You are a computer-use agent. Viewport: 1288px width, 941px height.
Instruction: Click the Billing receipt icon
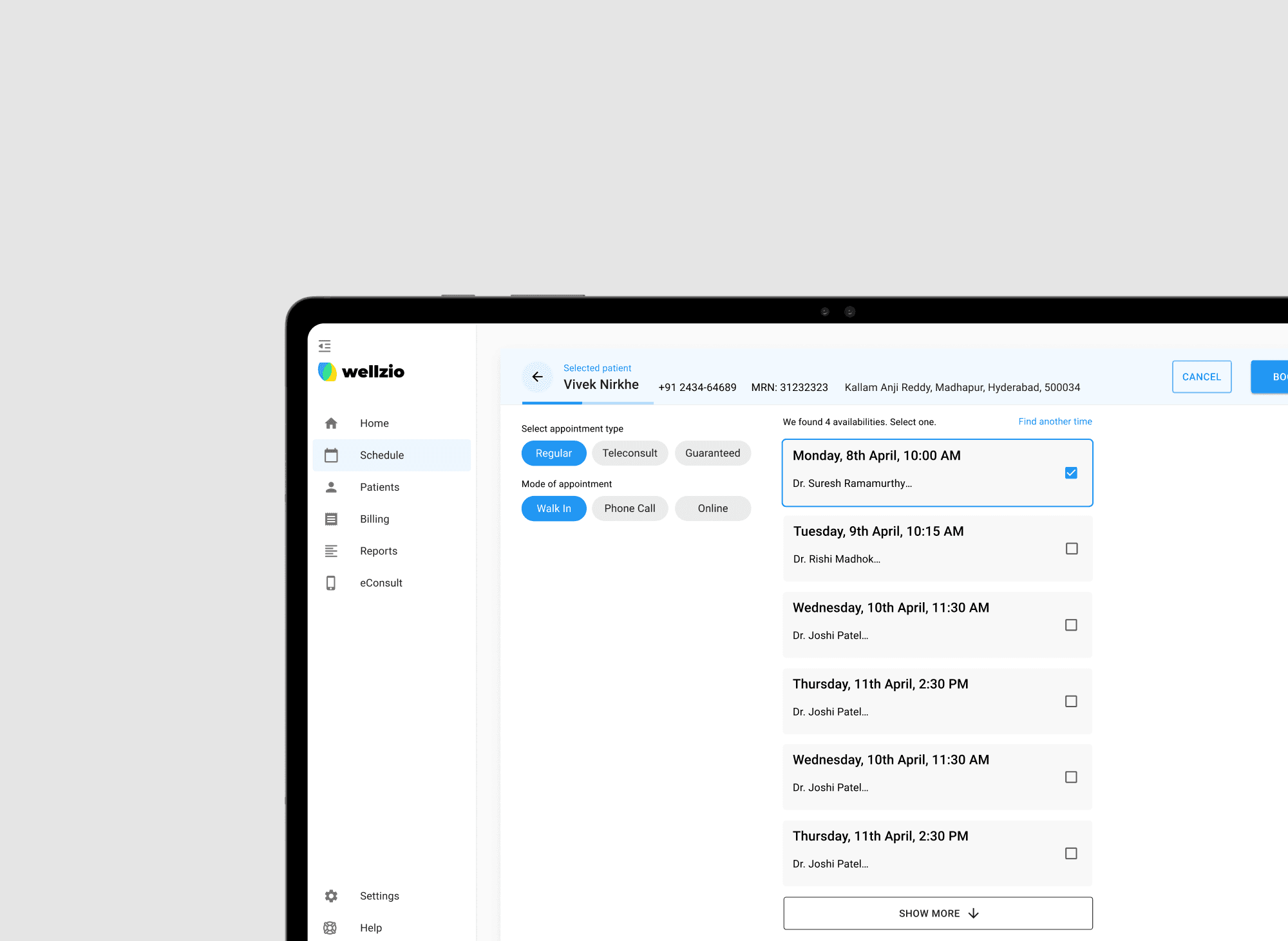tap(331, 519)
